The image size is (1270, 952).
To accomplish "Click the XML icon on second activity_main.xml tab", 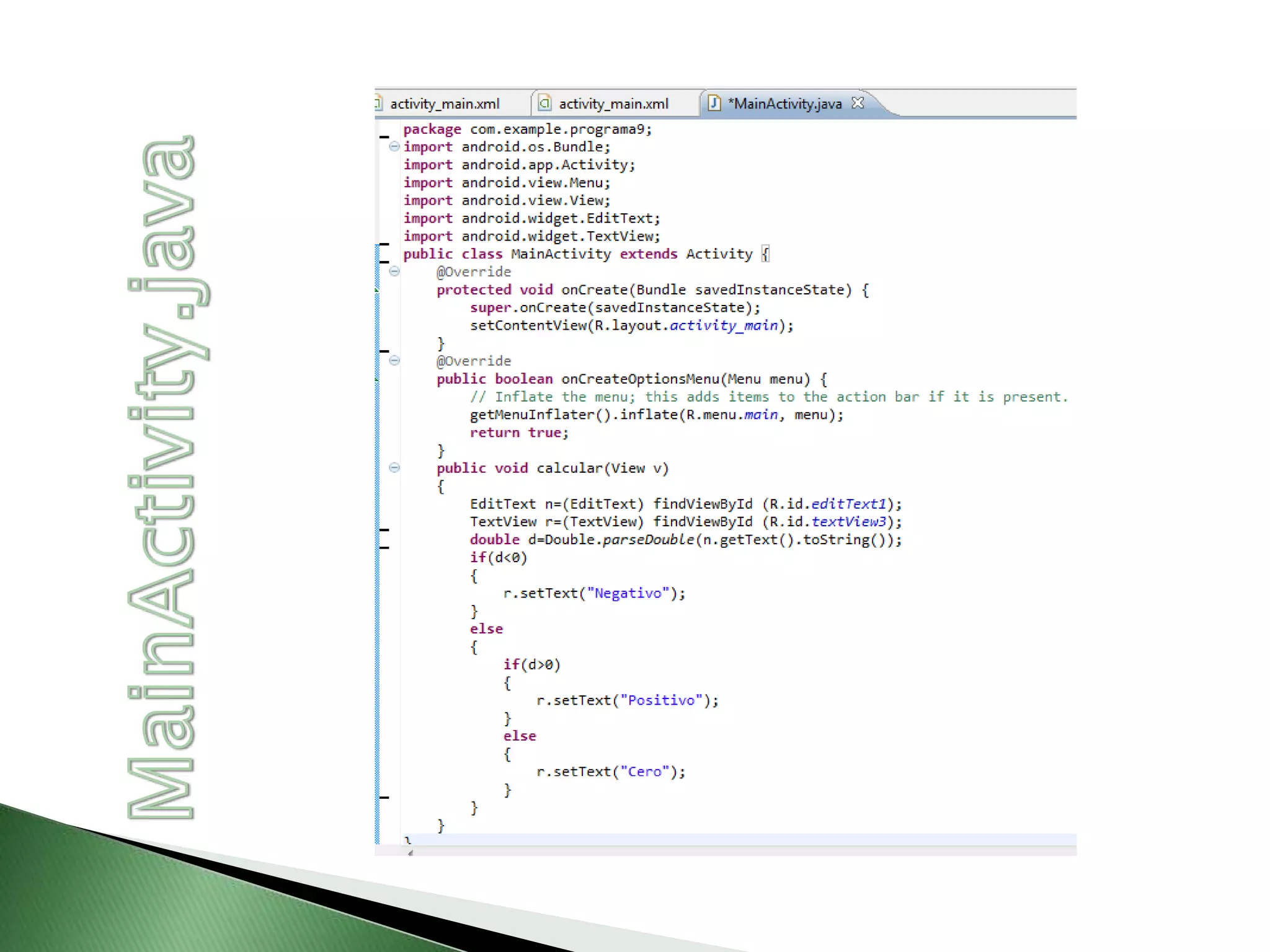I will point(544,103).
